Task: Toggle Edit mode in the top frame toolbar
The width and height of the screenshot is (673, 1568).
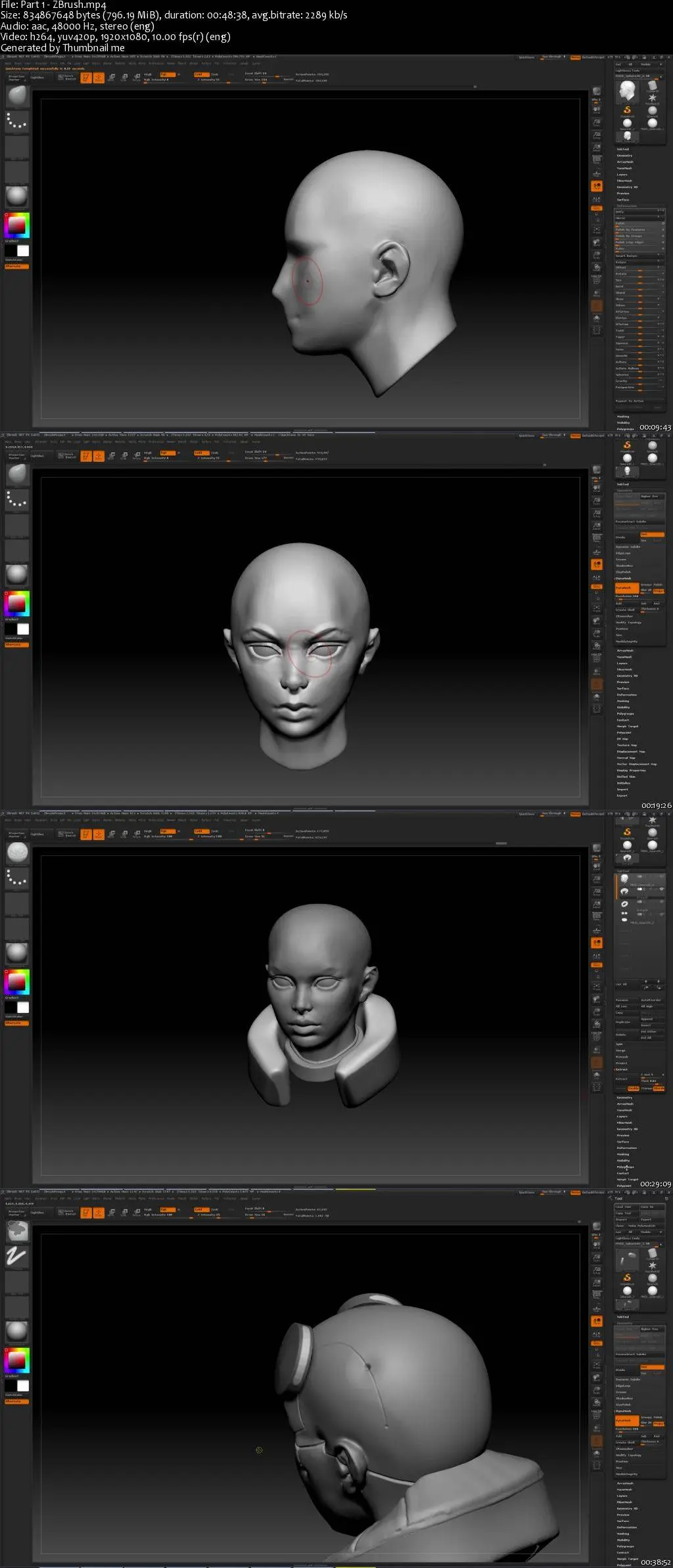Action: pos(86,78)
